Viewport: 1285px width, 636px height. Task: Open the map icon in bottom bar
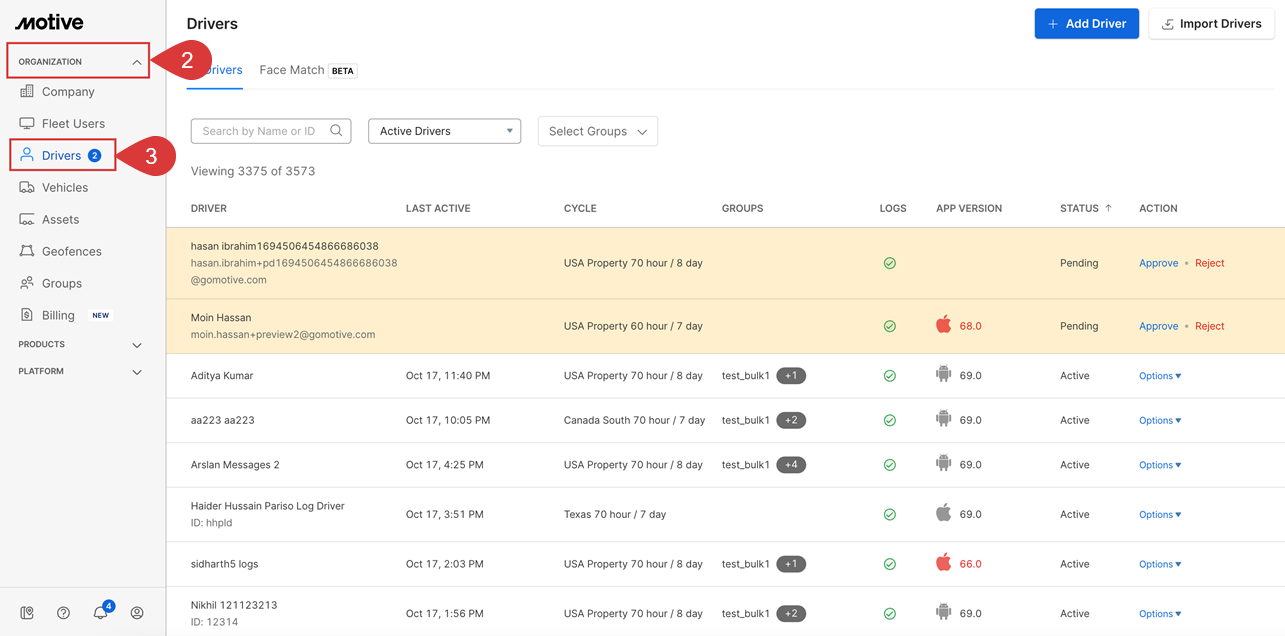coord(27,613)
